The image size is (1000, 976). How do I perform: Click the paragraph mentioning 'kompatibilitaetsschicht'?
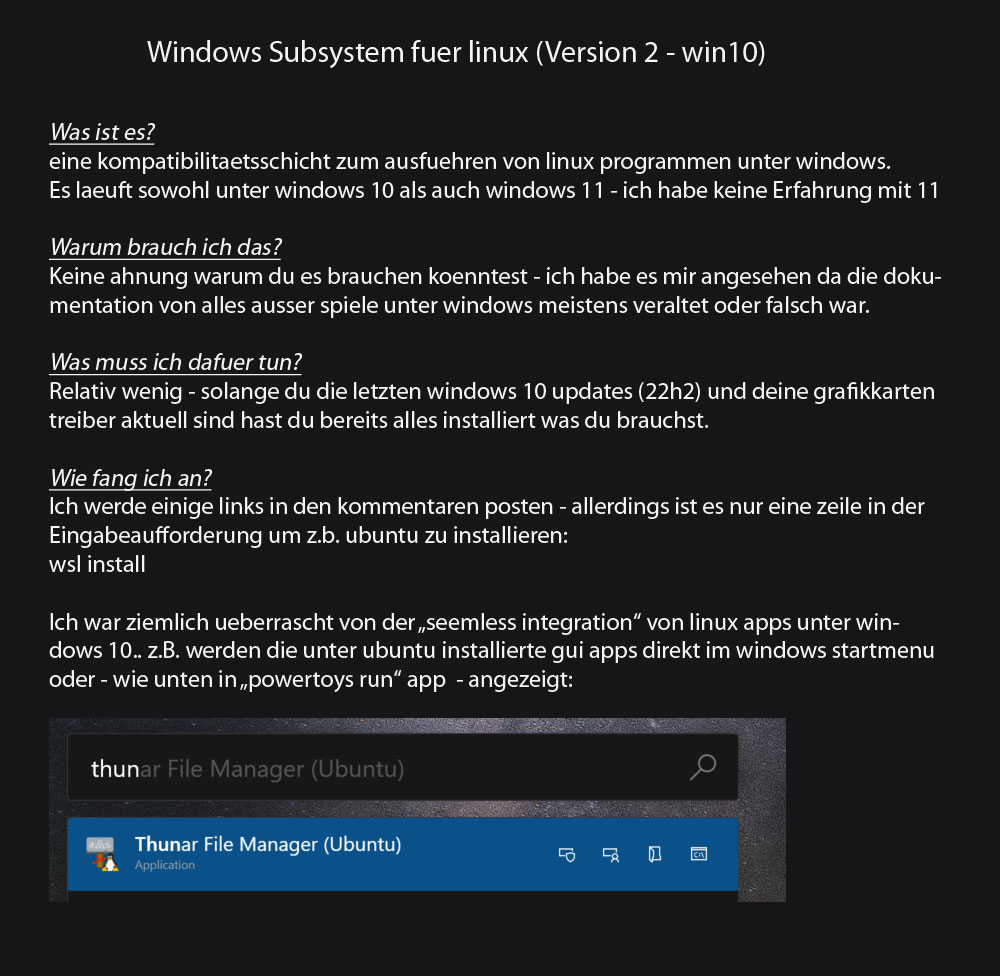click(x=494, y=175)
